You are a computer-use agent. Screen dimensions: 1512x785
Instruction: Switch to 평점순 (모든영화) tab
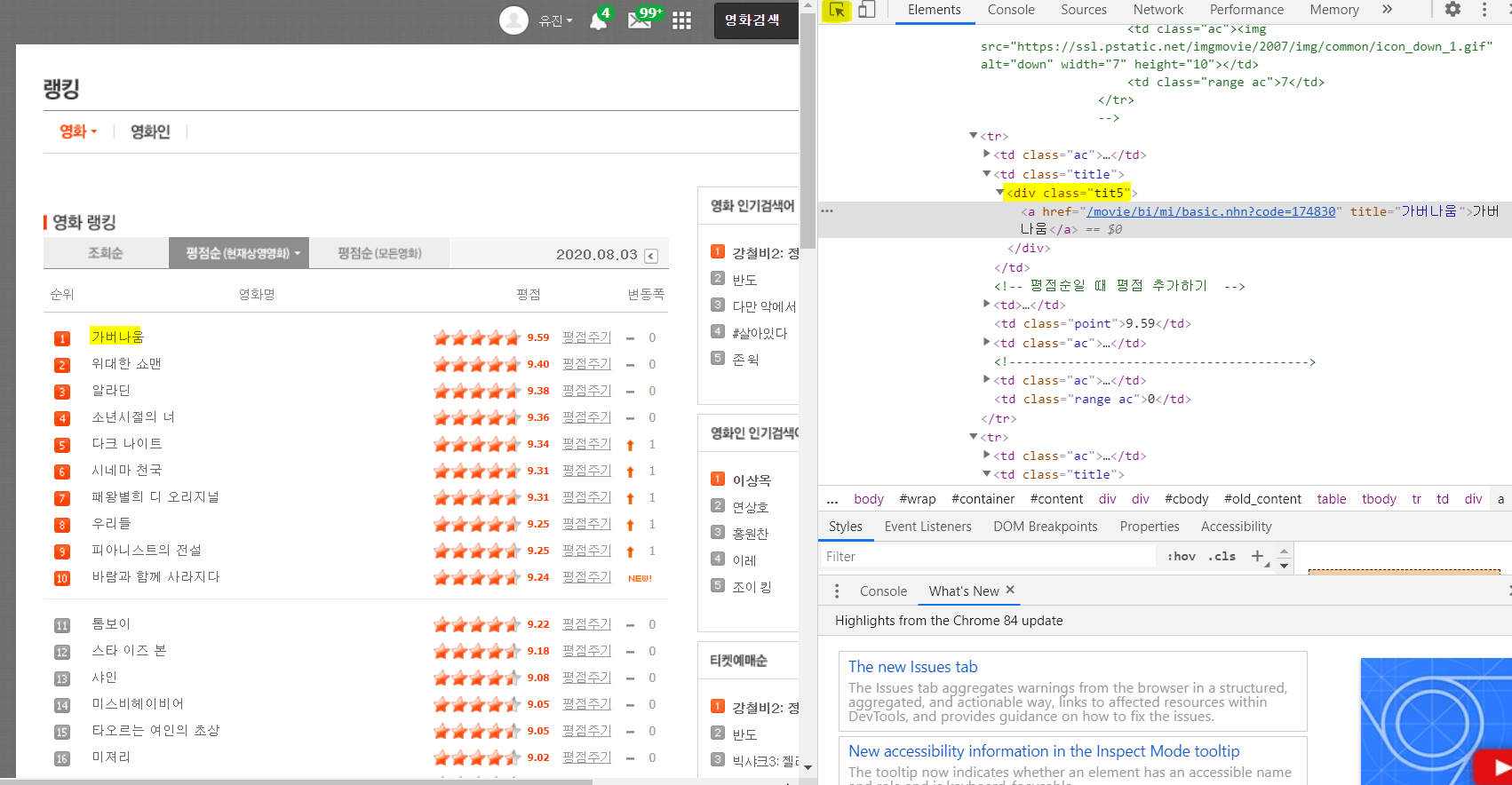pyautogui.click(x=380, y=253)
